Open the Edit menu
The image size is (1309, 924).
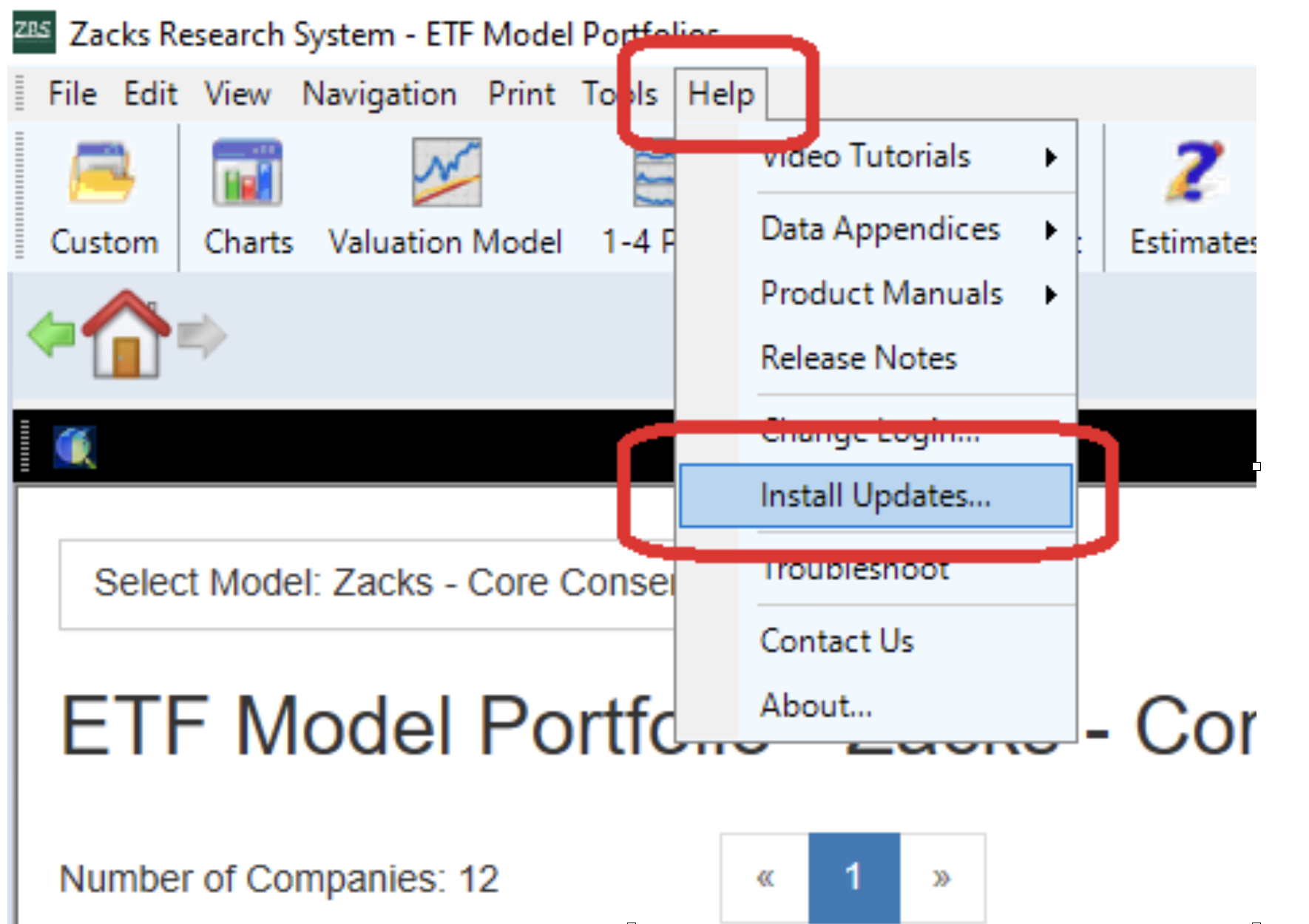tap(150, 94)
